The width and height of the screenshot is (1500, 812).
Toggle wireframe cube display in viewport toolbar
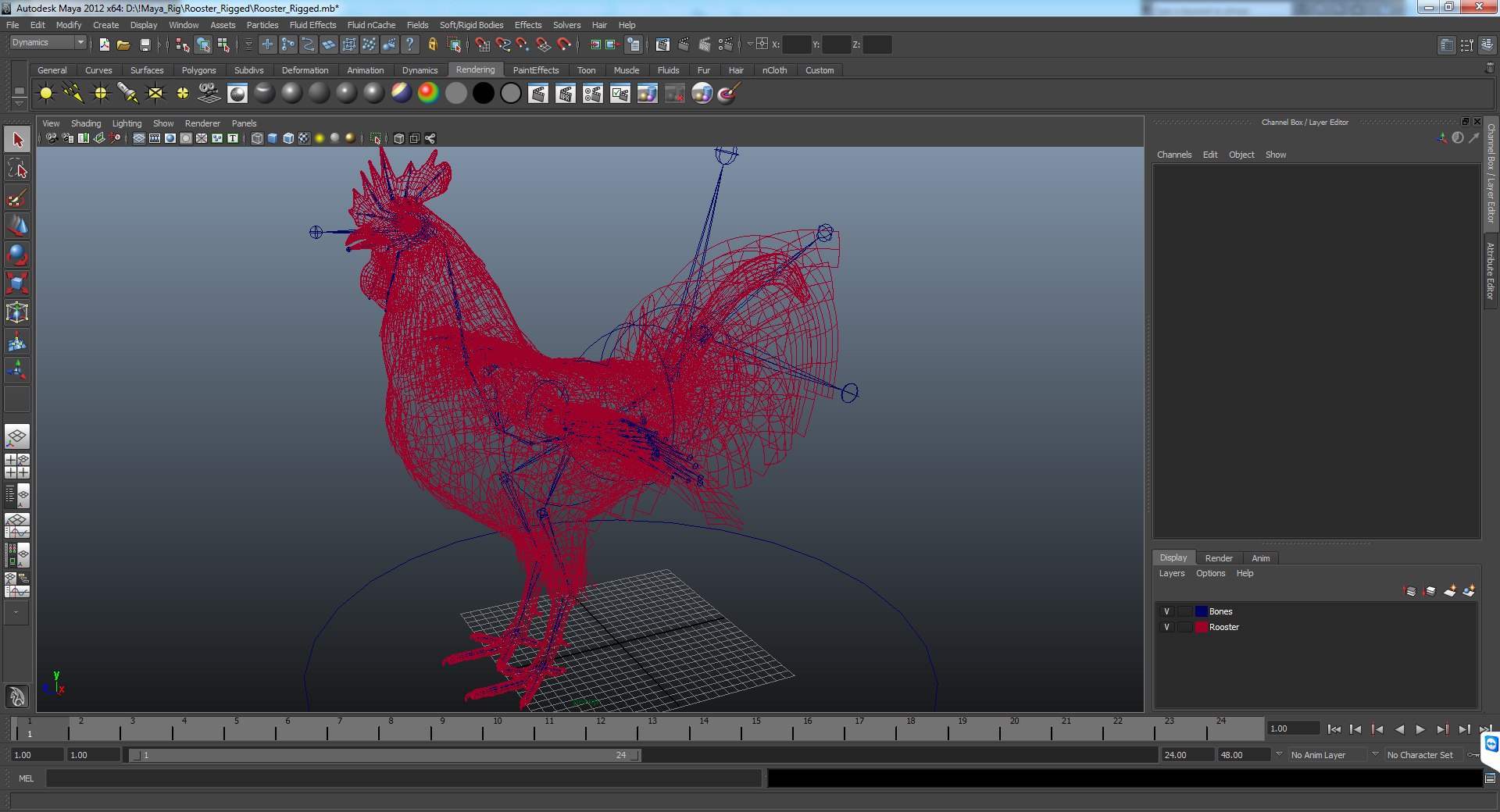(x=257, y=138)
